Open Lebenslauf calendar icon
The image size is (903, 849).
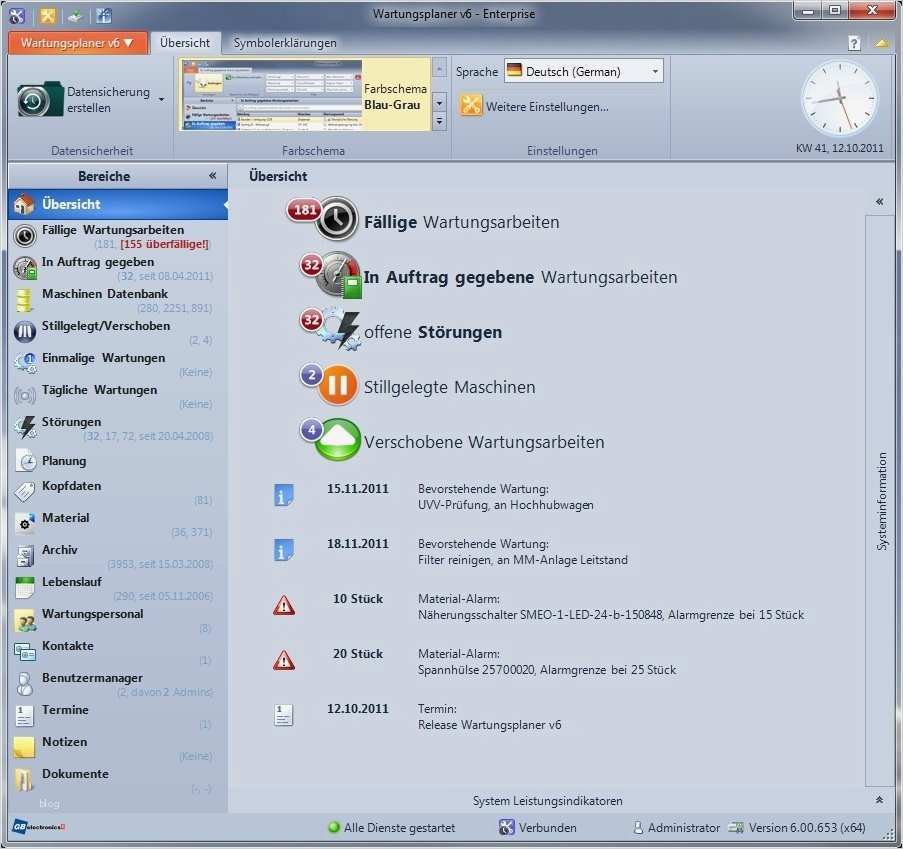click(25, 588)
